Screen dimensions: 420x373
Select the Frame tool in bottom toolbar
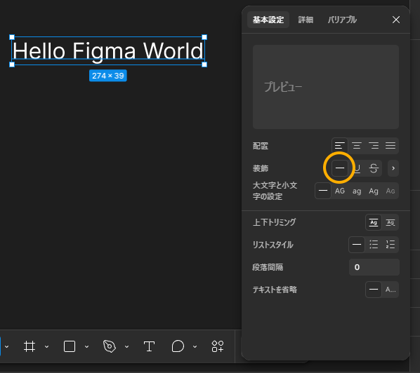tap(29, 346)
